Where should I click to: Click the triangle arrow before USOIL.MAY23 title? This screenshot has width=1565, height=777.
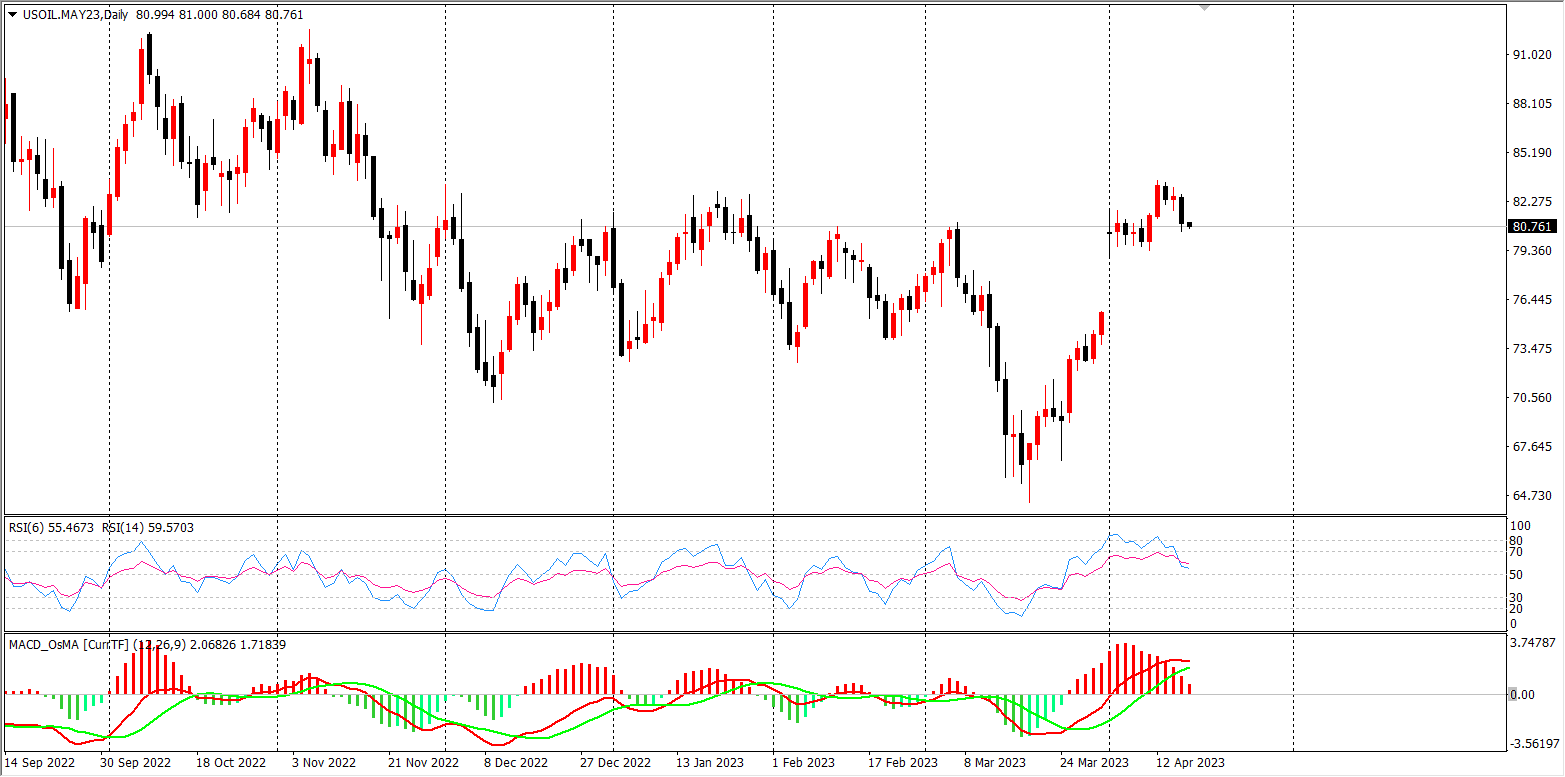(13, 15)
